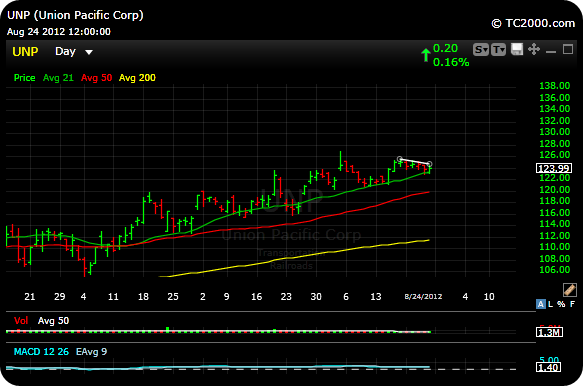
Task: Click the EAvg 9 indicator label
Action: pyautogui.click(x=91, y=351)
